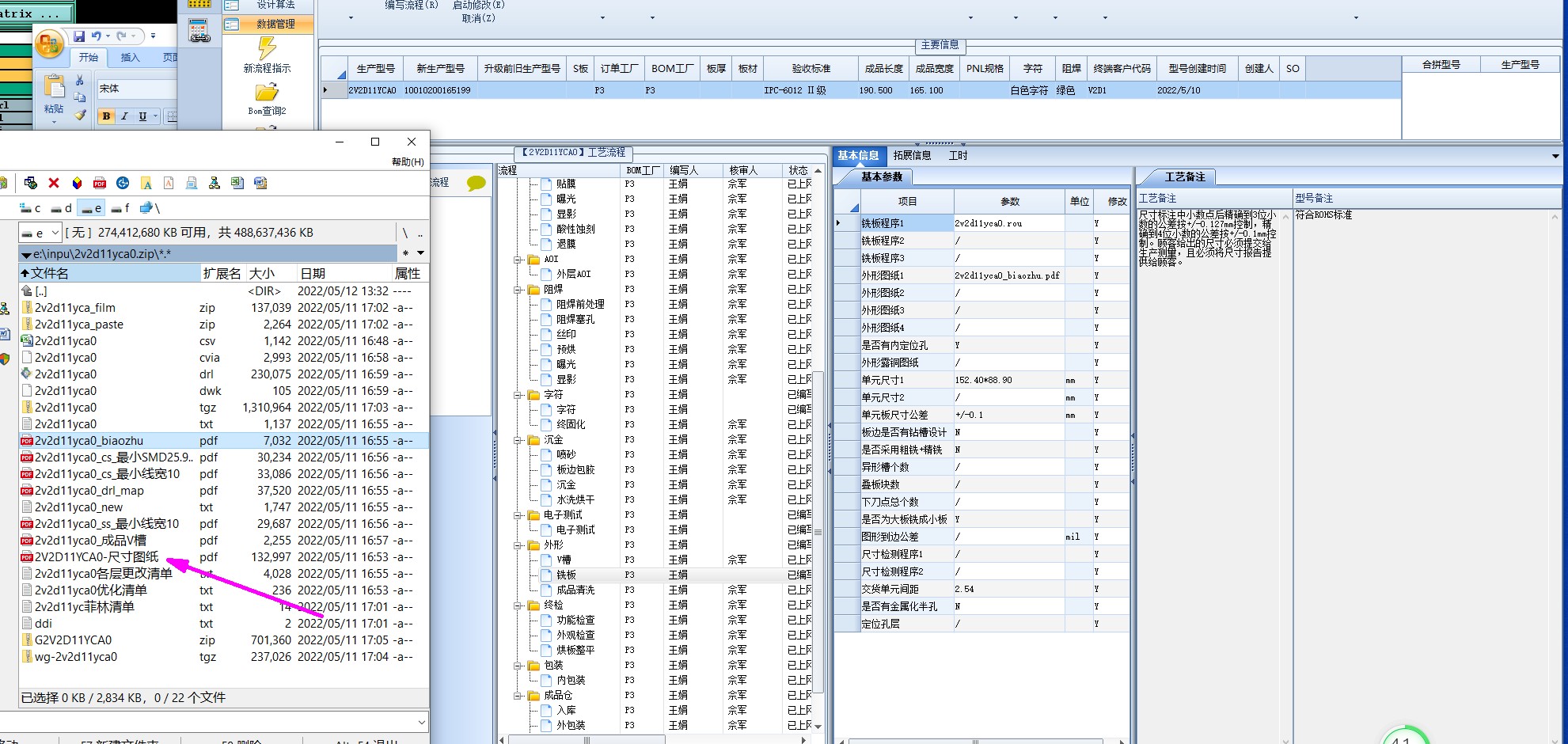
Task: Click the Save icon in Office quick access toolbar
Action: tap(79, 36)
